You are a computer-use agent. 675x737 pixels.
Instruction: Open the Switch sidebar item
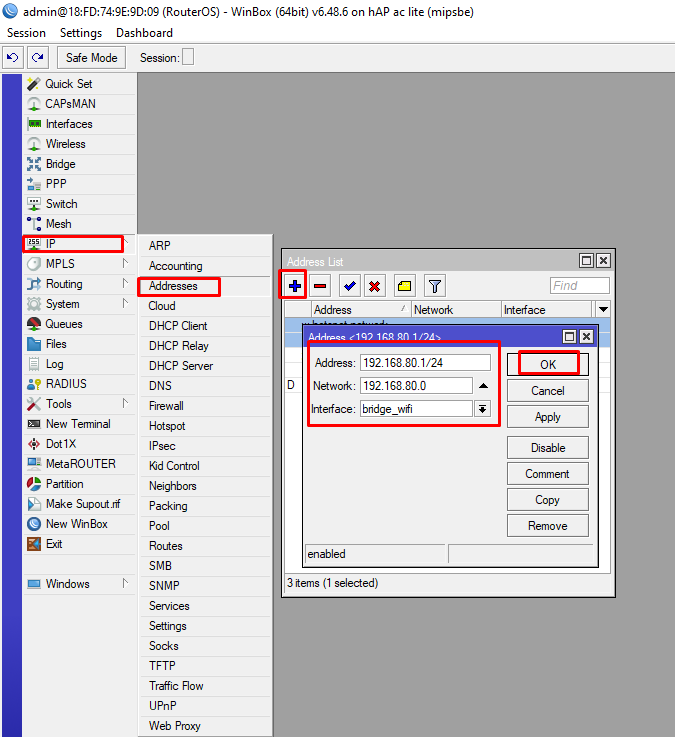pos(79,204)
